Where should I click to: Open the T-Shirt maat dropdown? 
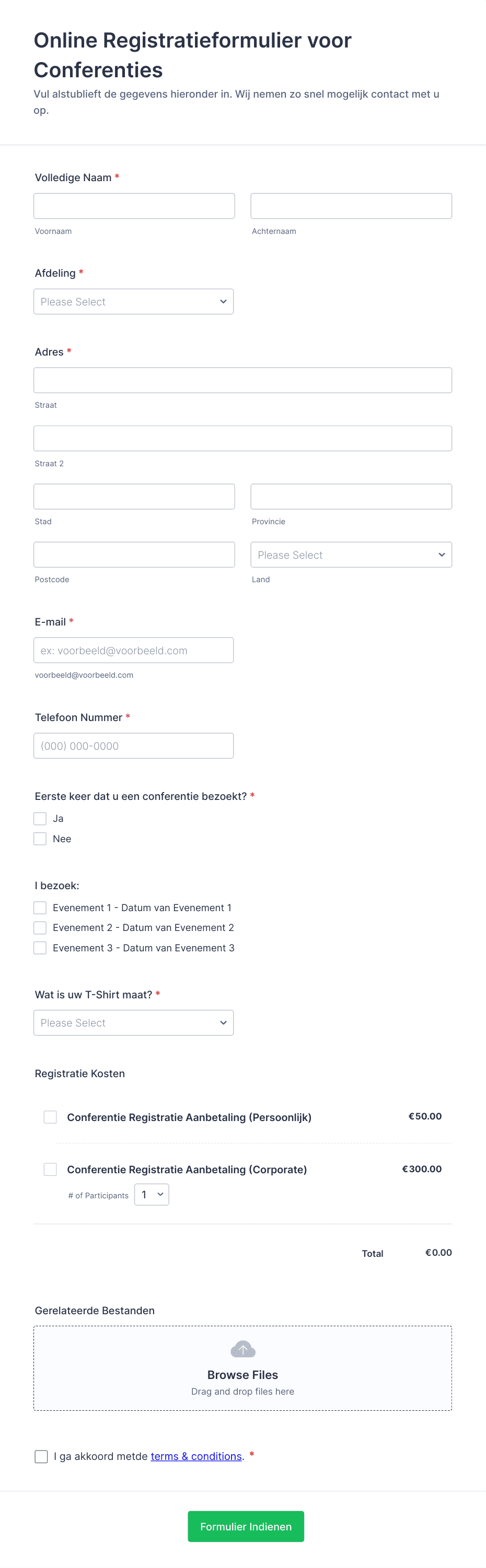click(133, 1022)
